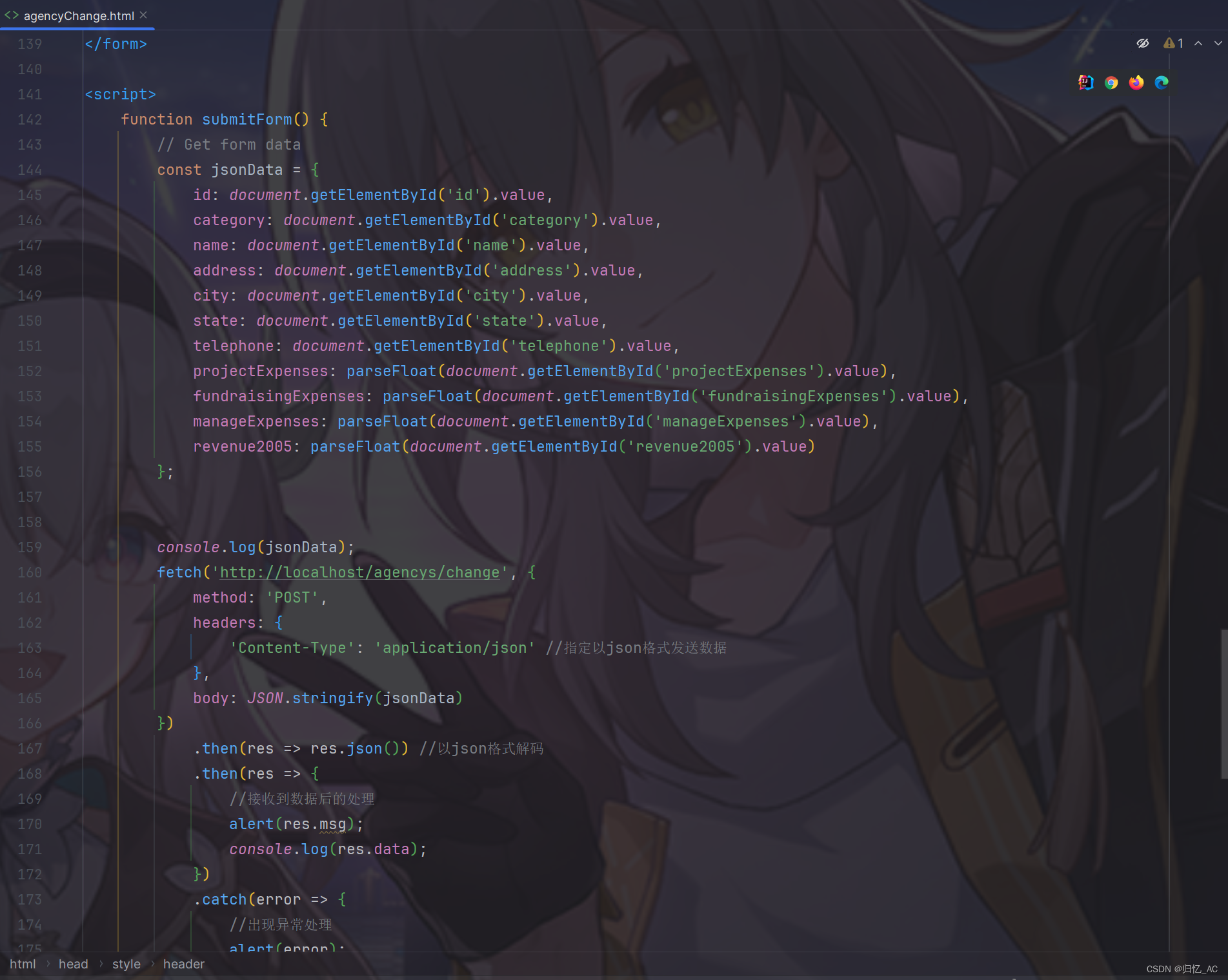Image resolution: width=1228 pixels, height=980 pixels.
Task: Select the agencyChange.html editor tab
Action: [x=77, y=15]
